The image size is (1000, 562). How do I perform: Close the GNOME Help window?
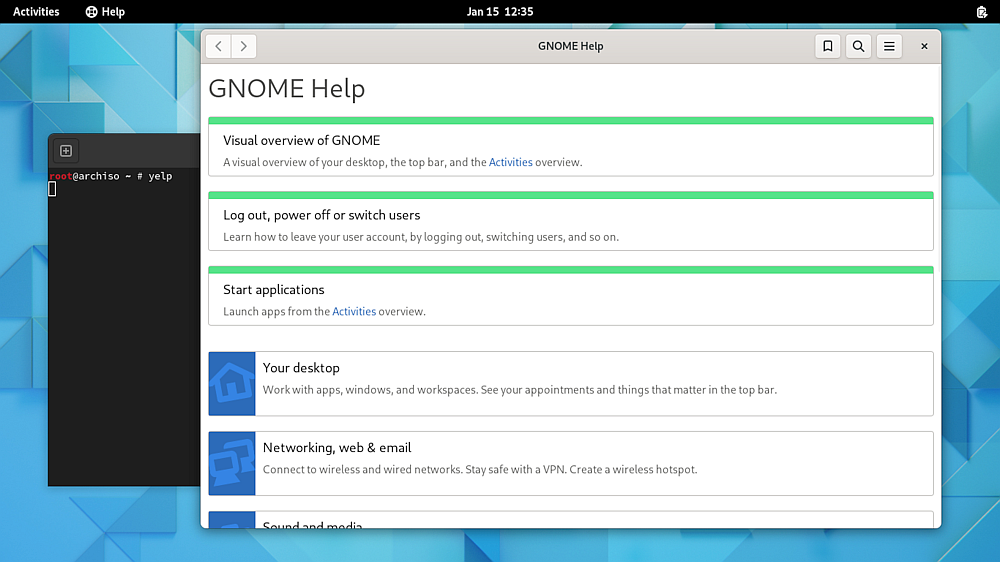(924, 46)
